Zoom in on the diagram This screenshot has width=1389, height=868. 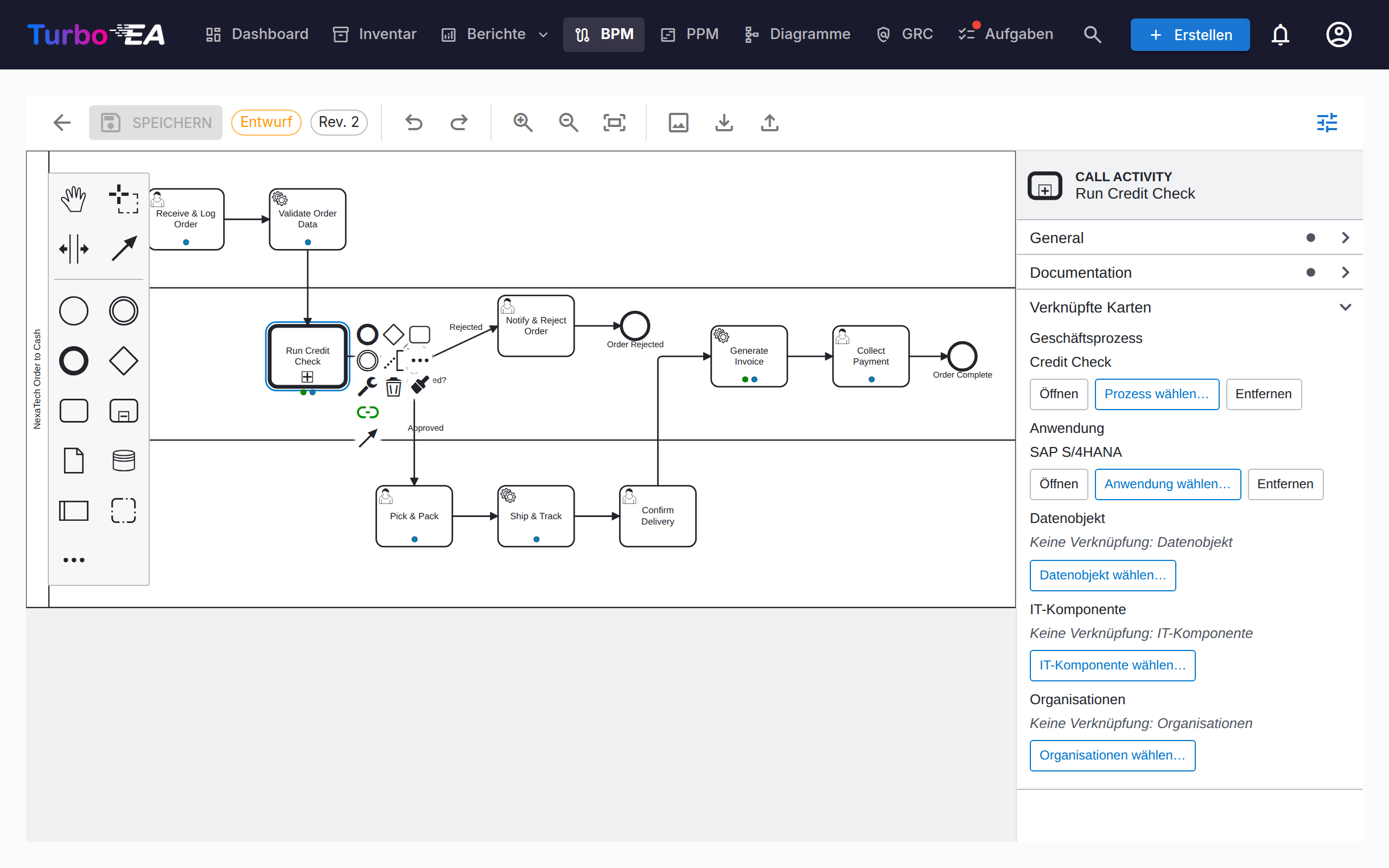click(523, 123)
